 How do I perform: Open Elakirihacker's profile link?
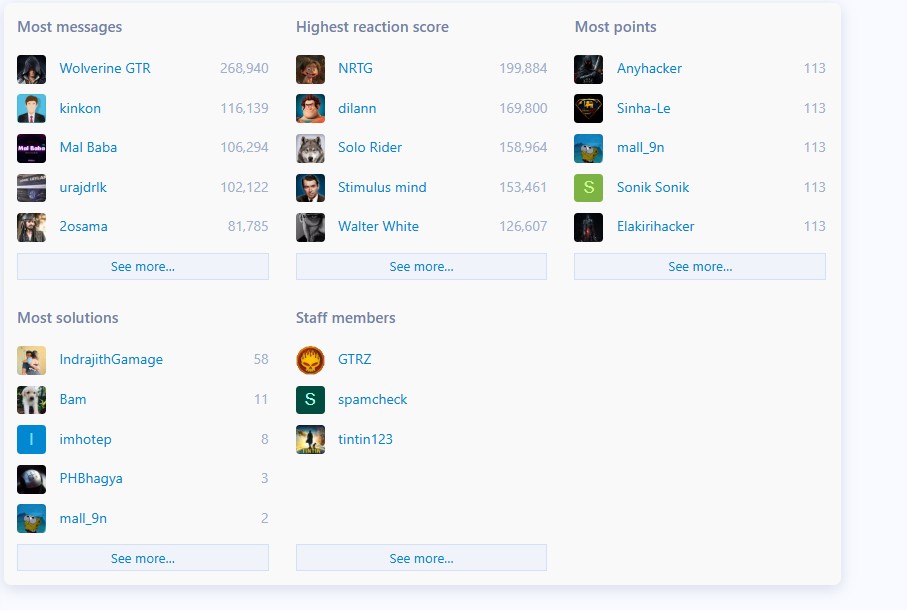655,227
